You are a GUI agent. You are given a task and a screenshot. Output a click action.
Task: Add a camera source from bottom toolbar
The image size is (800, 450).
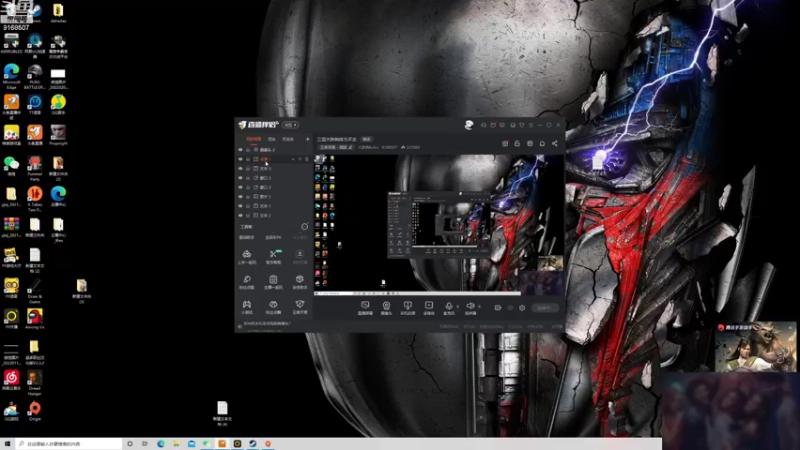(386, 308)
